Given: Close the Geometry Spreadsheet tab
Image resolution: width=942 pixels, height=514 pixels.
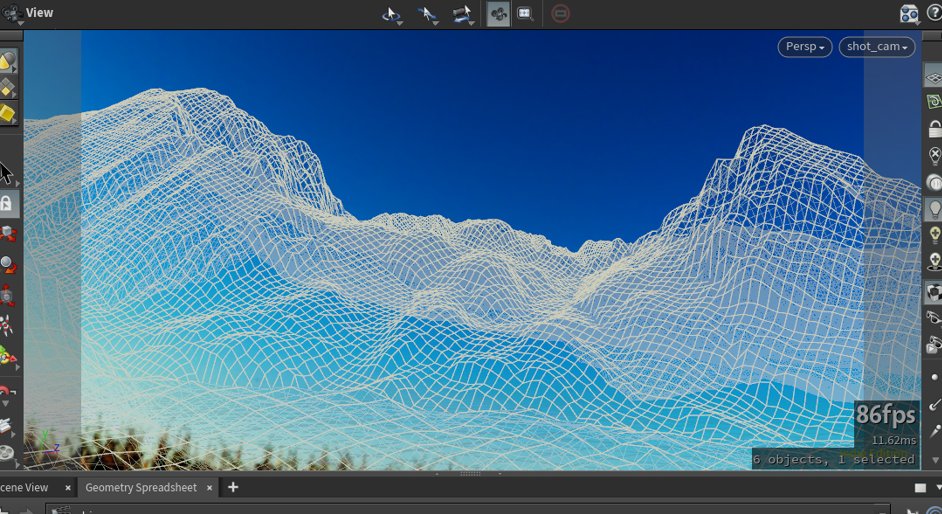Looking at the screenshot, I should (x=209, y=488).
